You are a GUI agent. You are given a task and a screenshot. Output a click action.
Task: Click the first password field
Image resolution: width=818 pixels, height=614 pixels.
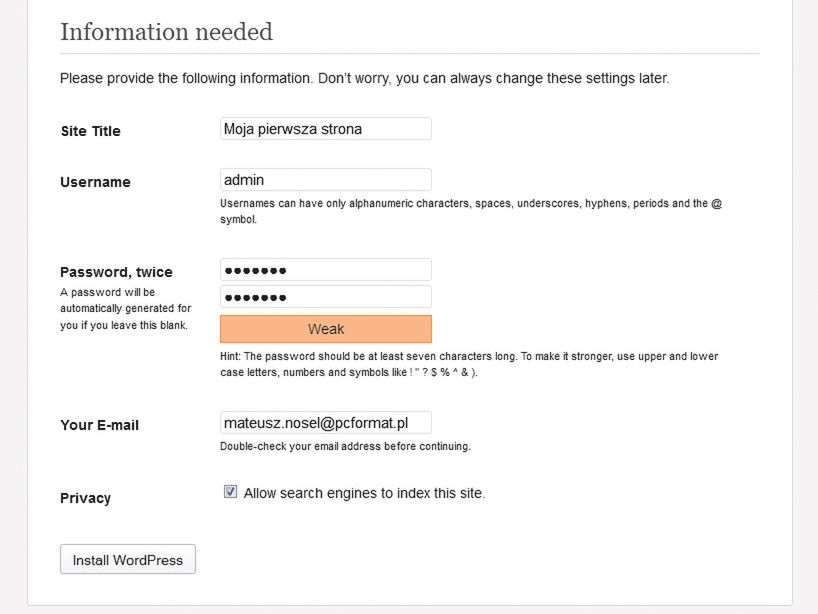point(325,270)
